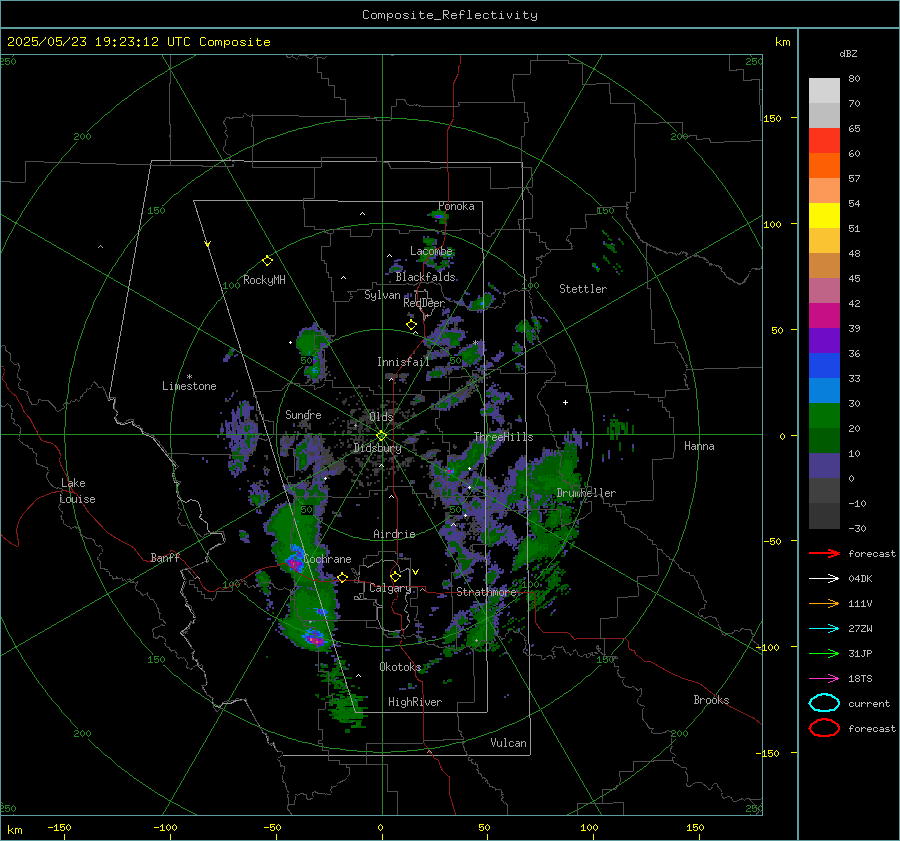Click the Calgary label
Screen dimensions: 900x841
[x=390, y=588]
